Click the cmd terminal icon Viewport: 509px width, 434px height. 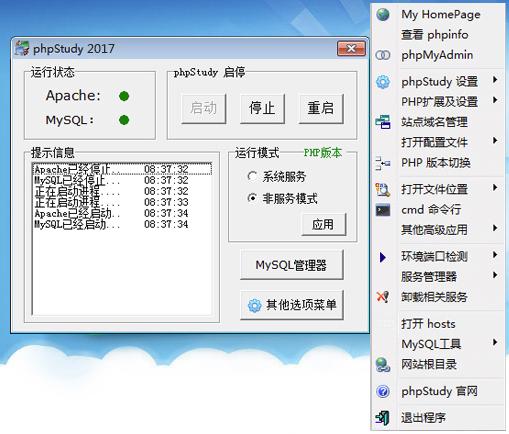383,210
